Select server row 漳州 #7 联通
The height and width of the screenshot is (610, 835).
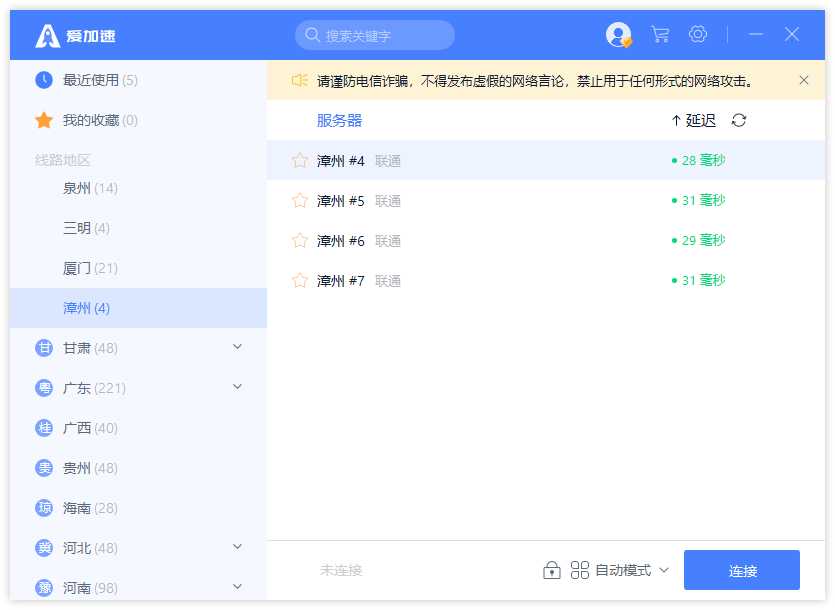click(546, 280)
